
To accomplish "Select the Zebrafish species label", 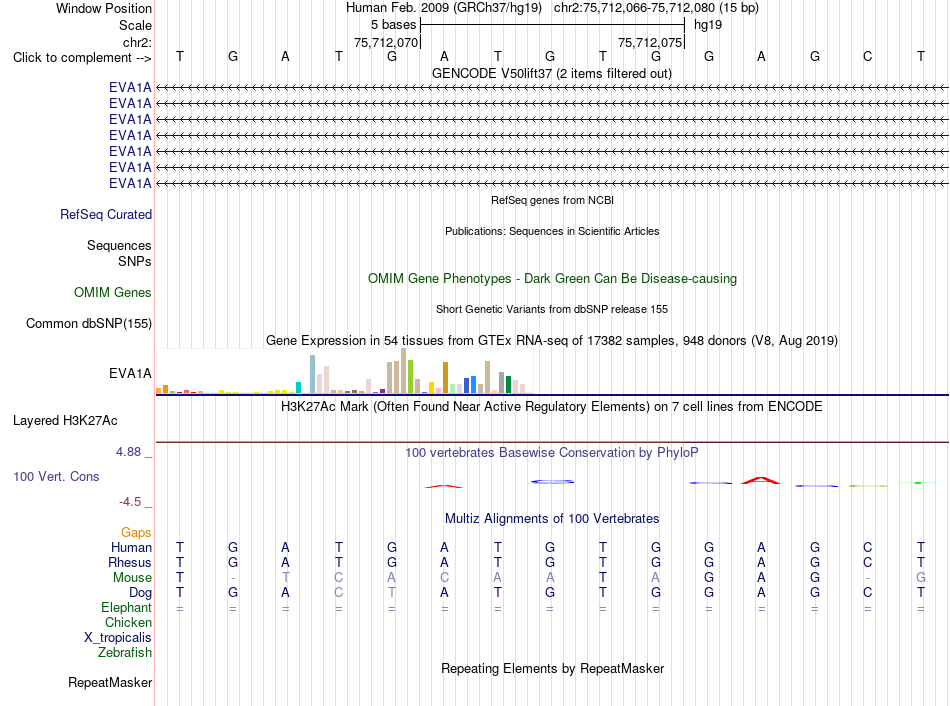I will tap(125, 653).
